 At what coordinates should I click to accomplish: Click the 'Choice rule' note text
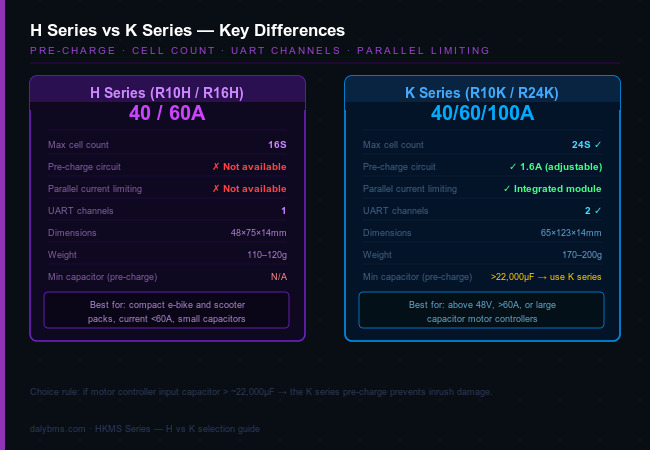point(260,391)
